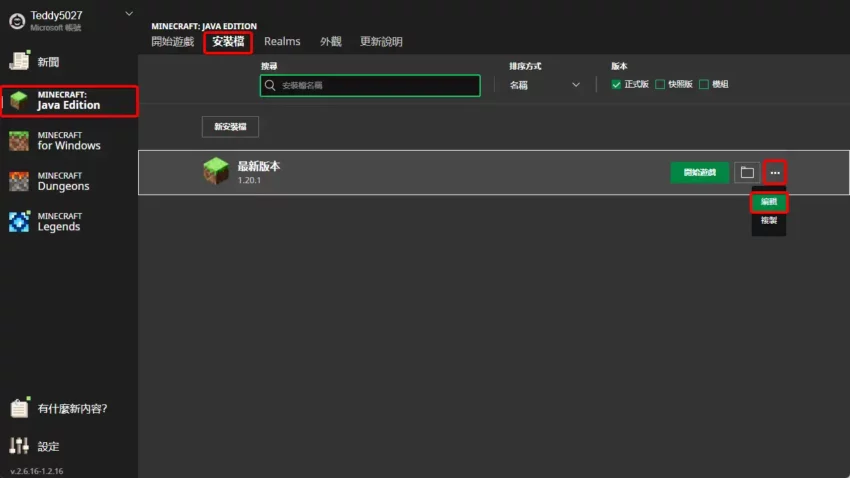Click the 1.20.1 version text

click(x=249, y=180)
